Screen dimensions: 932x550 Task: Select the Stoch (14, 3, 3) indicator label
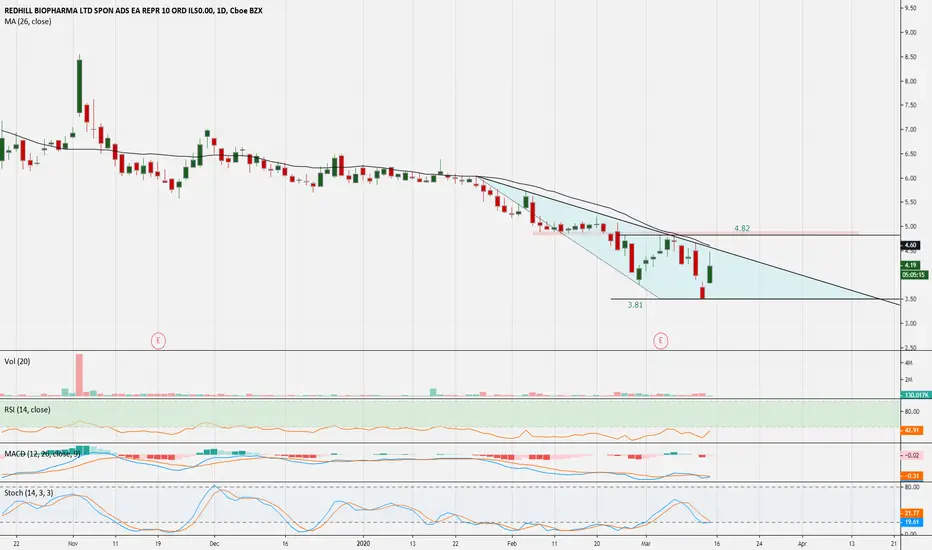[29, 493]
